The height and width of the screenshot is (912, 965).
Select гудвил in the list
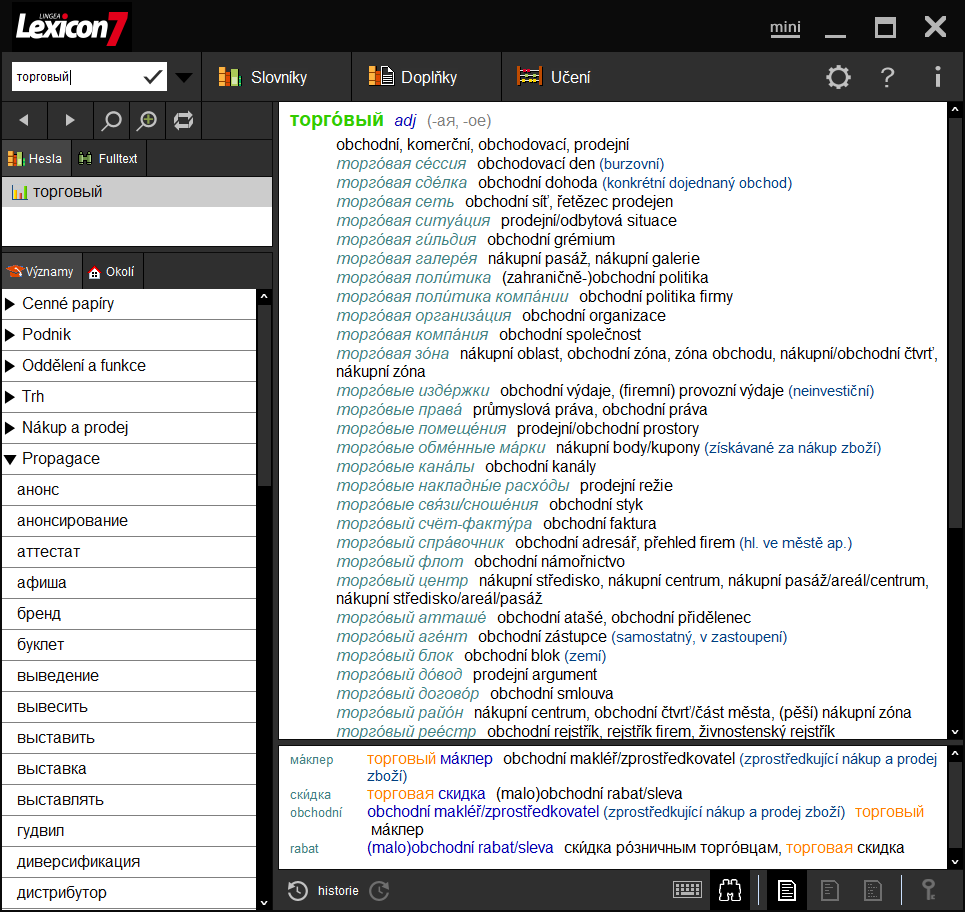point(129,831)
